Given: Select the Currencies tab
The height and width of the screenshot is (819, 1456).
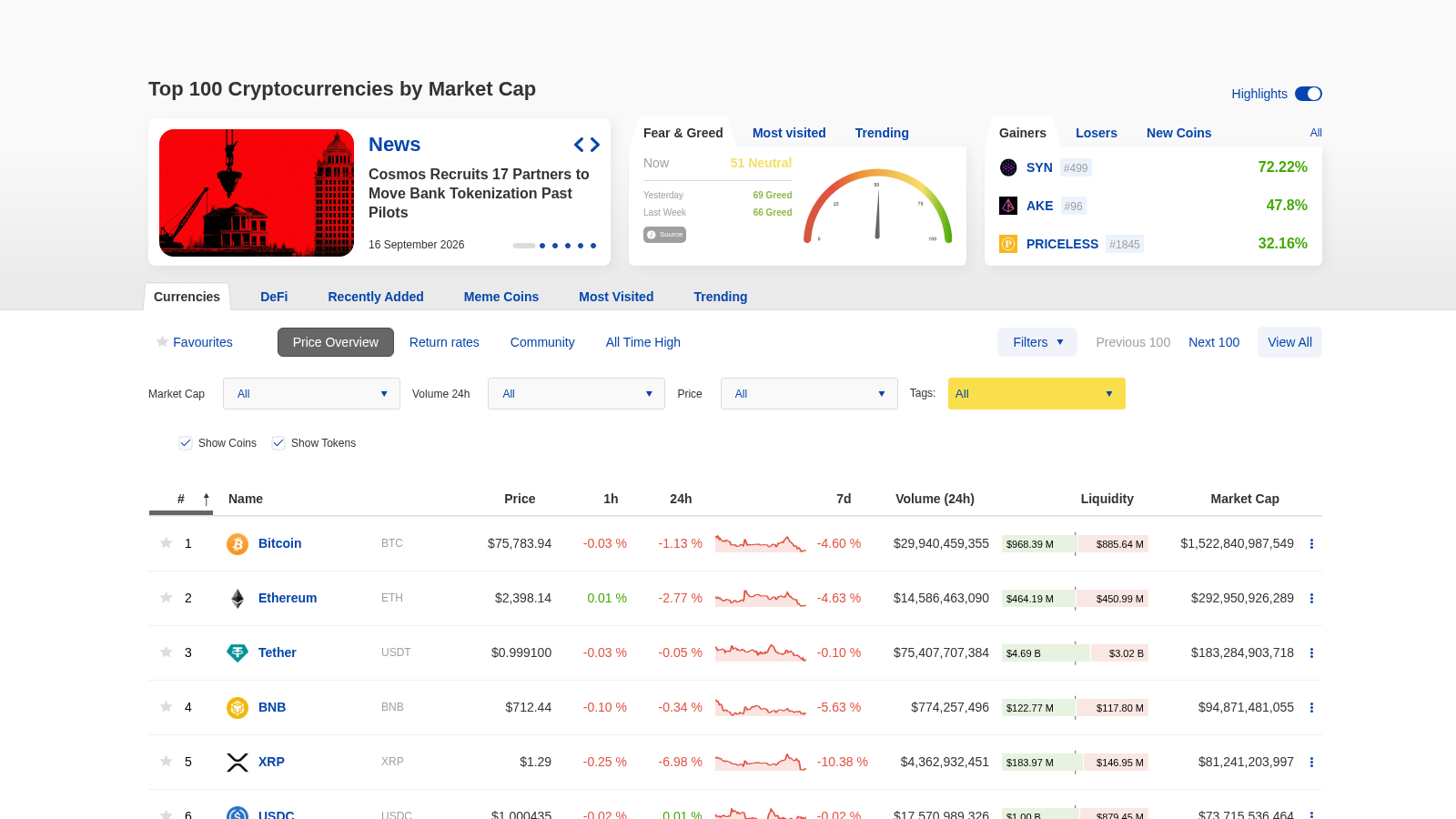Looking at the screenshot, I should pyautogui.click(x=187, y=297).
